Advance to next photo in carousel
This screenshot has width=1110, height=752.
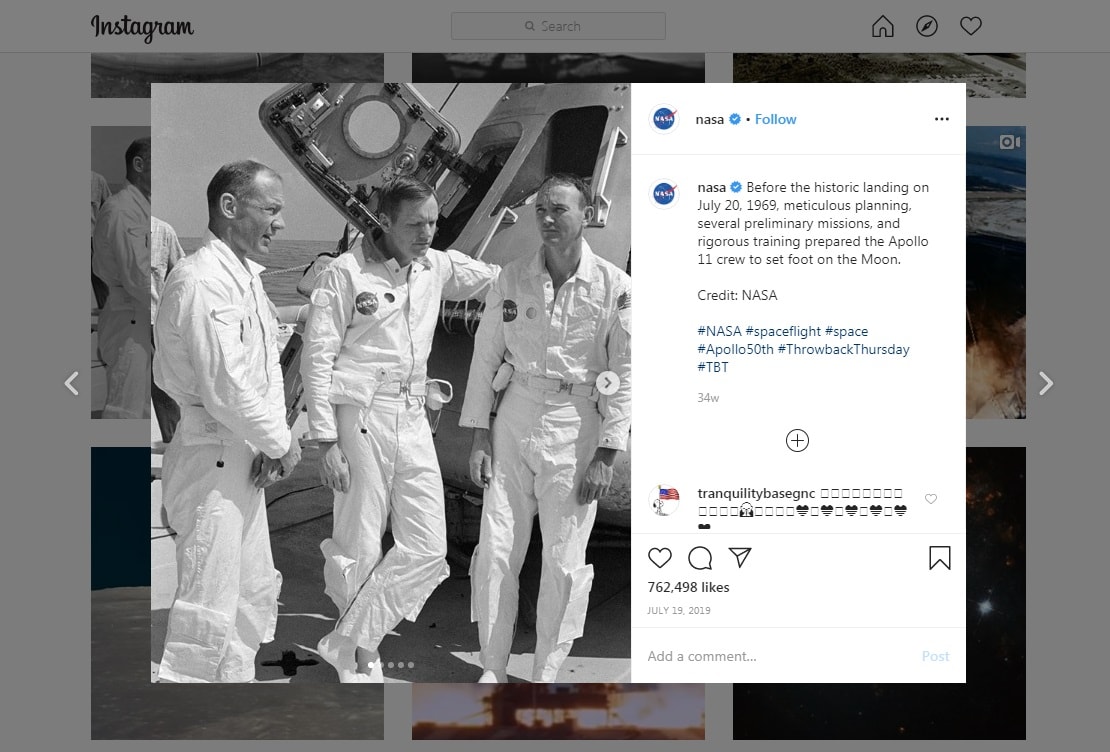[x=608, y=383]
